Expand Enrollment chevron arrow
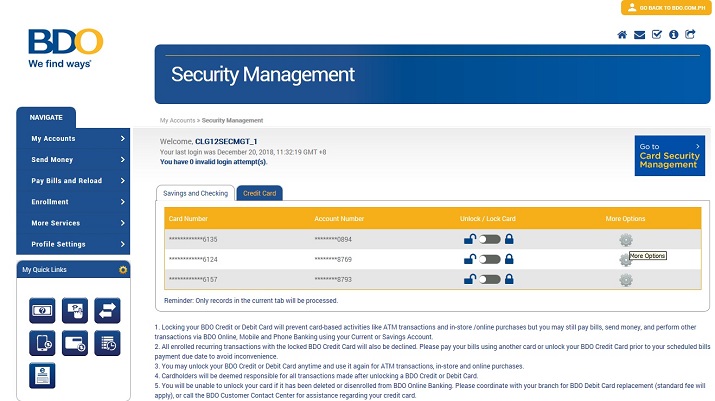 pos(123,202)
